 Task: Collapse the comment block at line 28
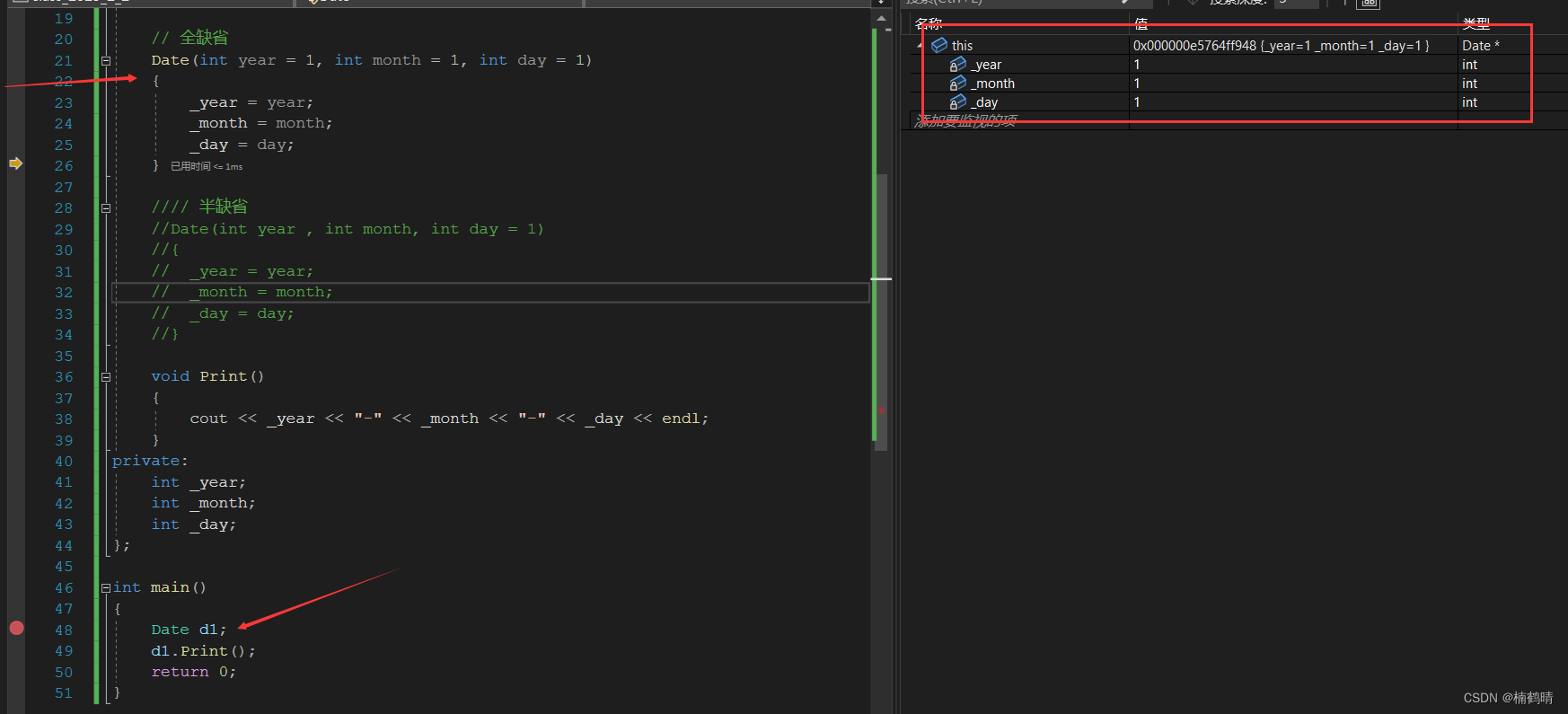[106, 208]
